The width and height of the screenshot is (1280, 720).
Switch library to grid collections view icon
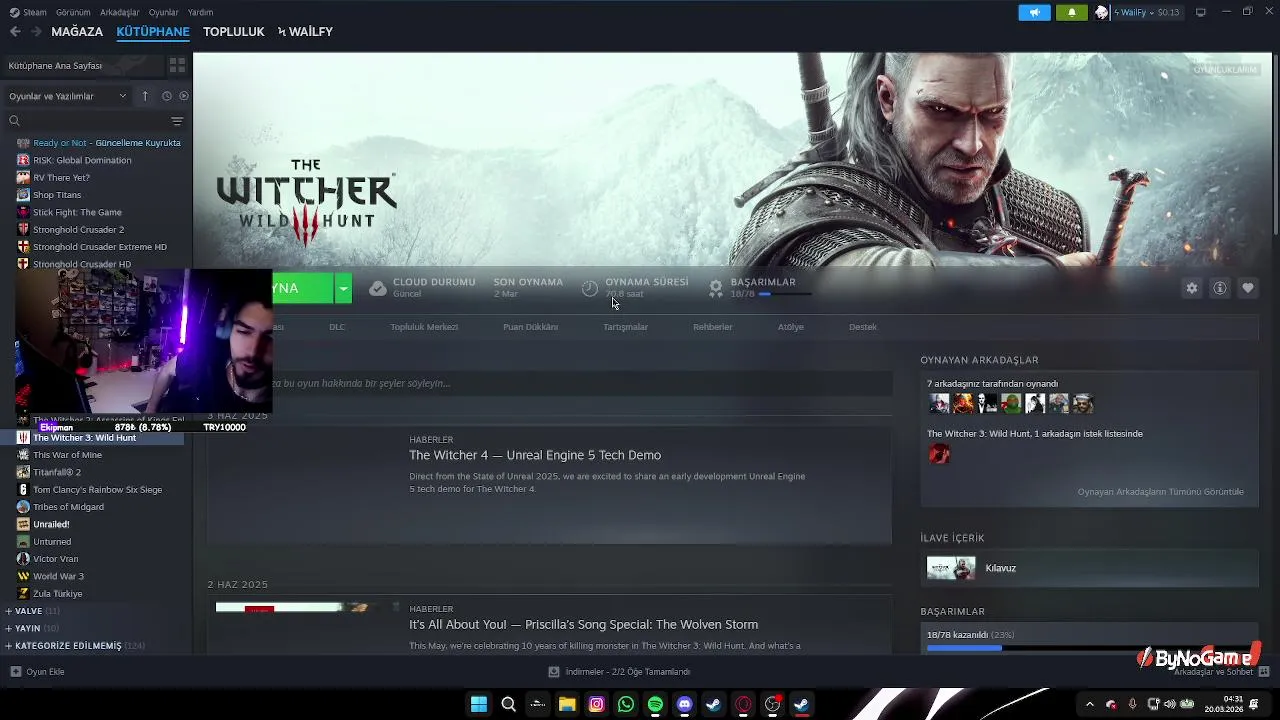(177, 65)
